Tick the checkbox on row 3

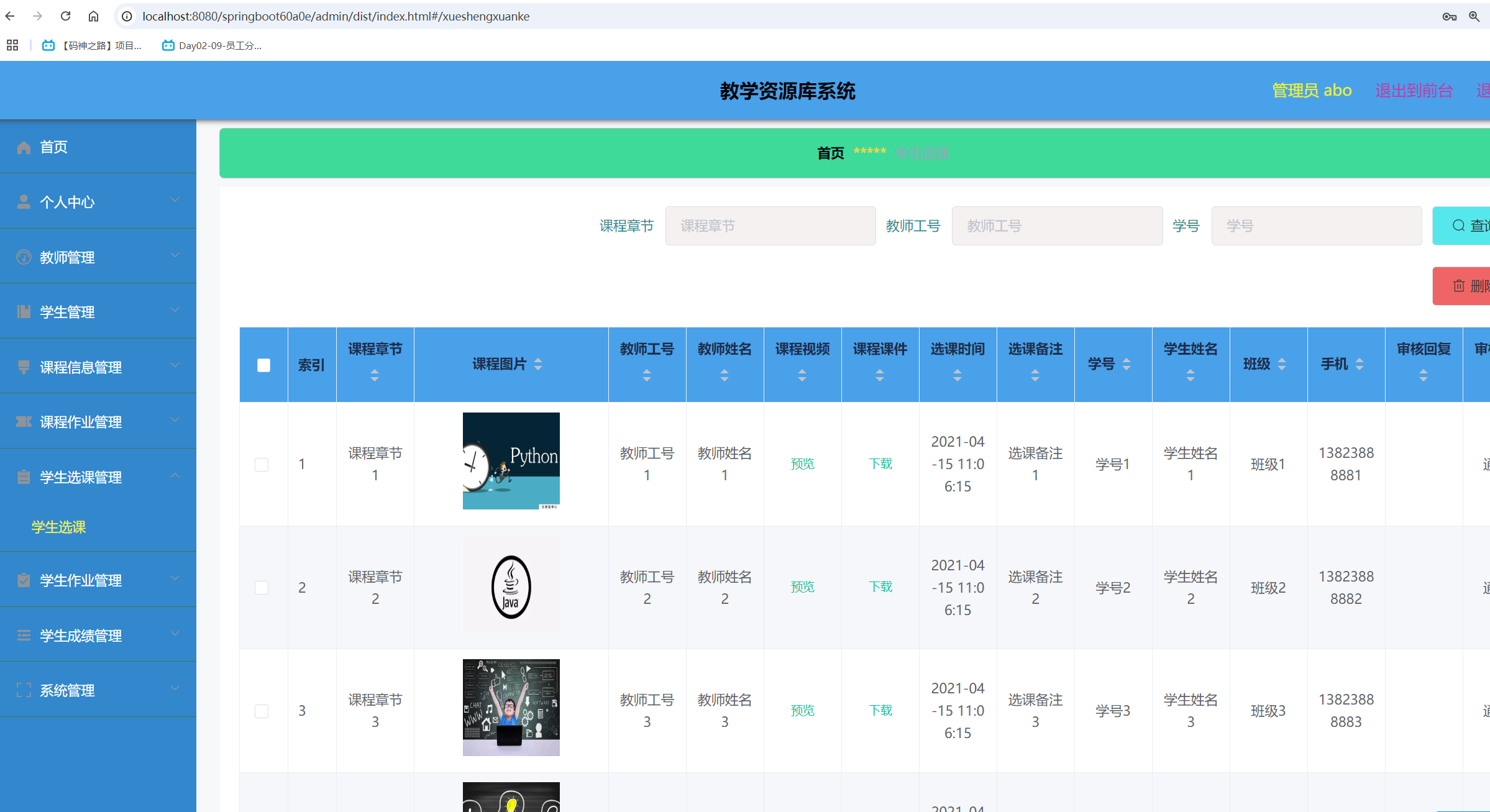pyautogui.click(x=262, y=711)
